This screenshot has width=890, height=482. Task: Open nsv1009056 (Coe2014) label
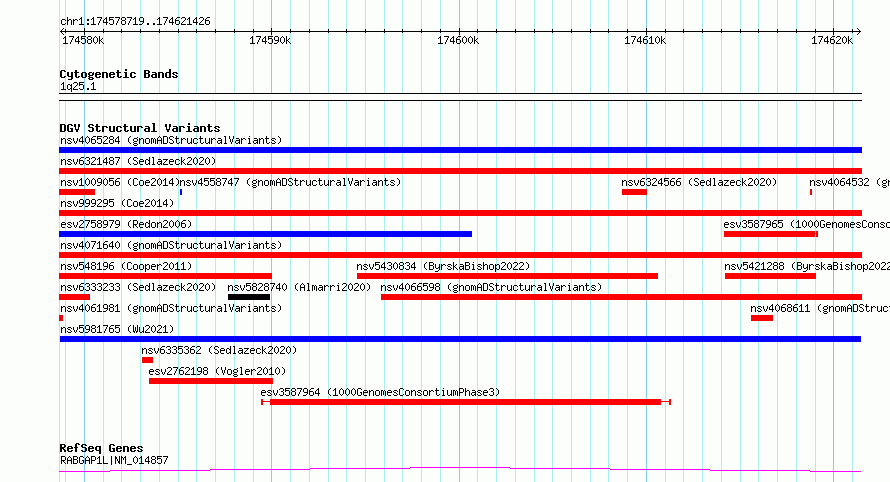click(119, 182)
